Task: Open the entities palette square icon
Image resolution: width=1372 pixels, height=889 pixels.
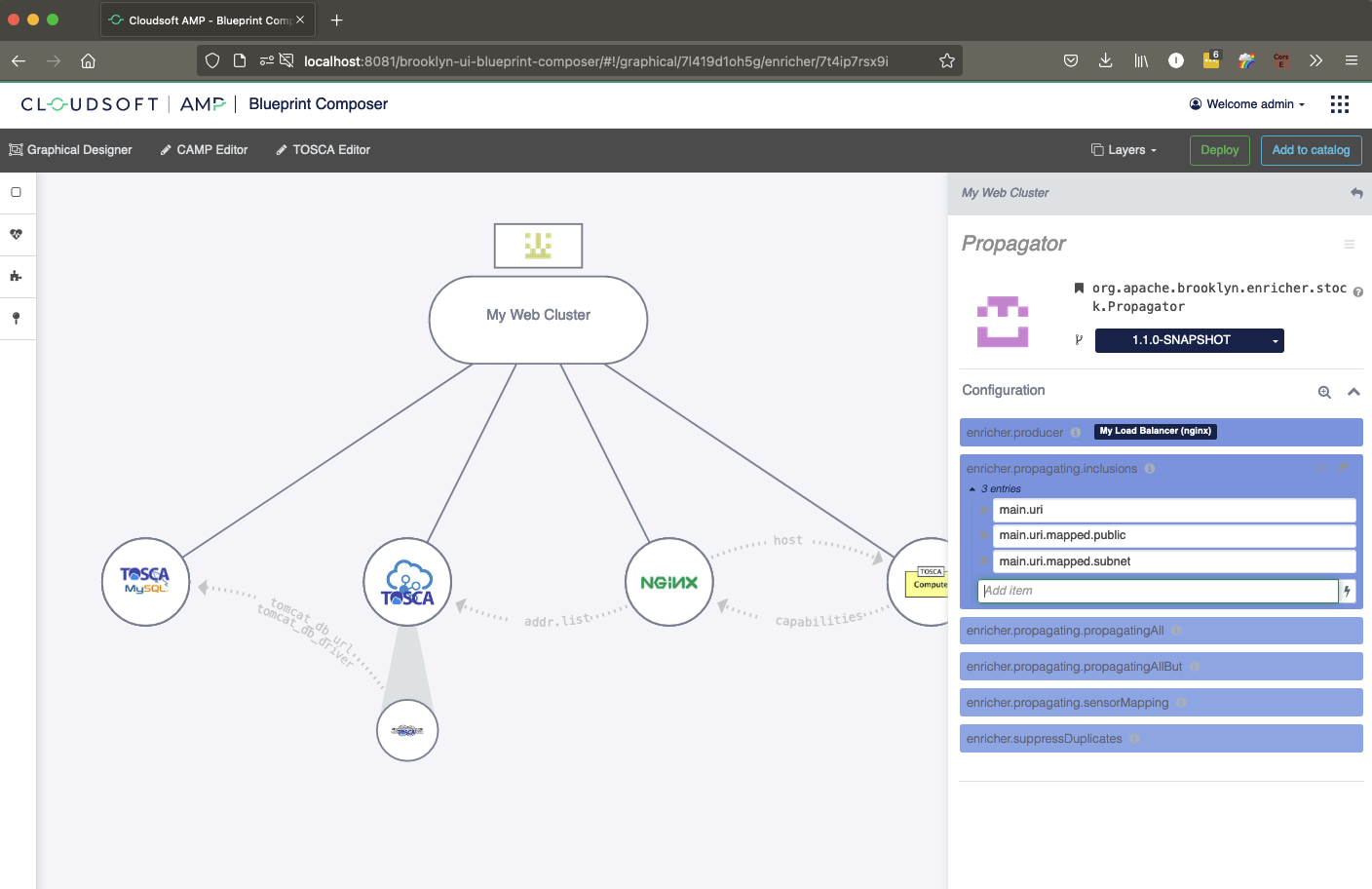Action: (x=17, y=192)
